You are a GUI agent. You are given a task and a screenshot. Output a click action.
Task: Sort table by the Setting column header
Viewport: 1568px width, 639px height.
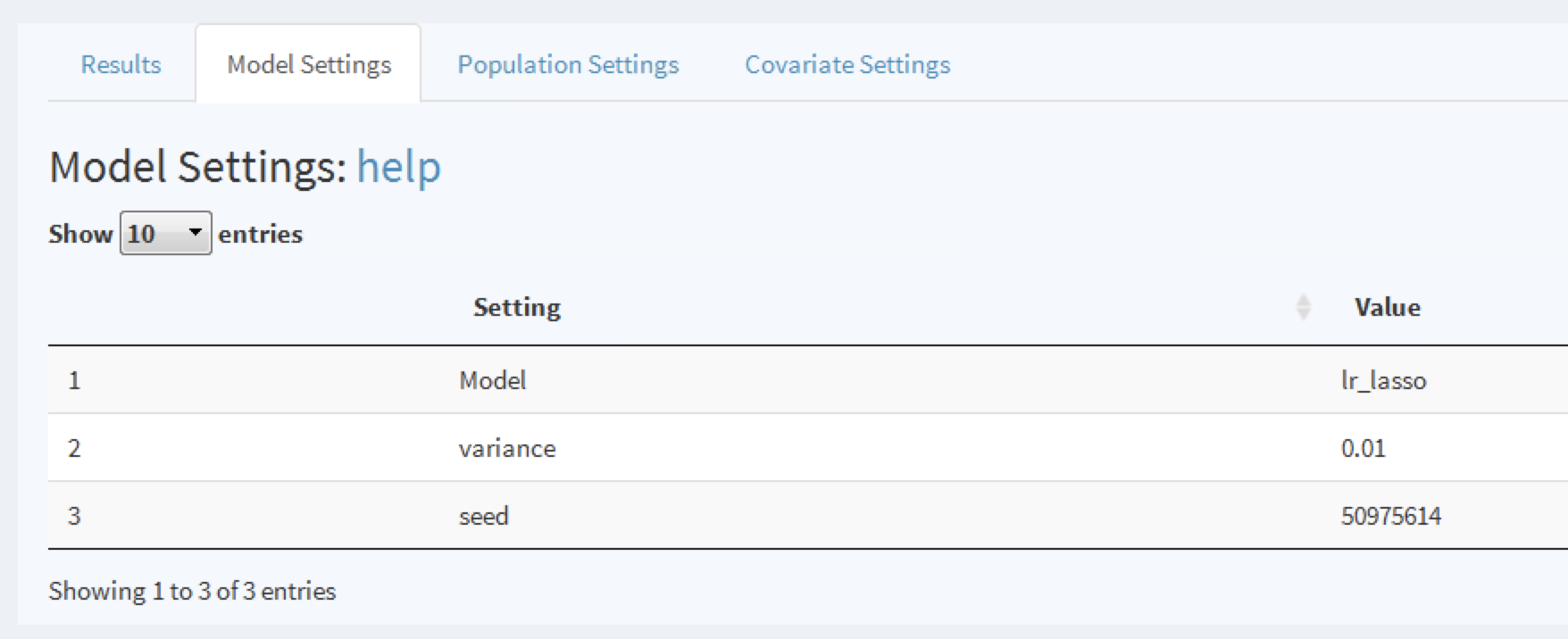517,307
